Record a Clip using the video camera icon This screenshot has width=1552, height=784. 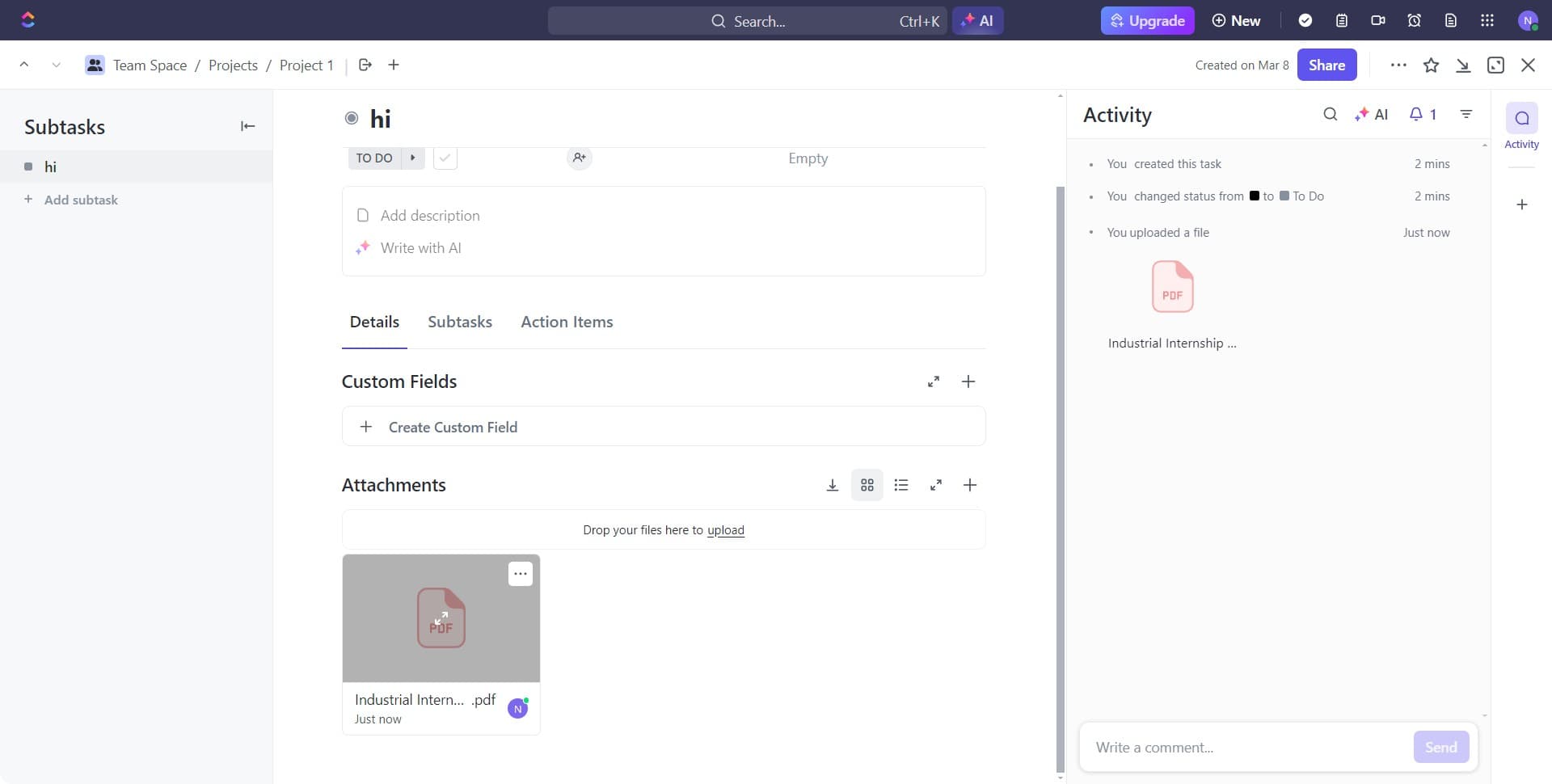1377,20
